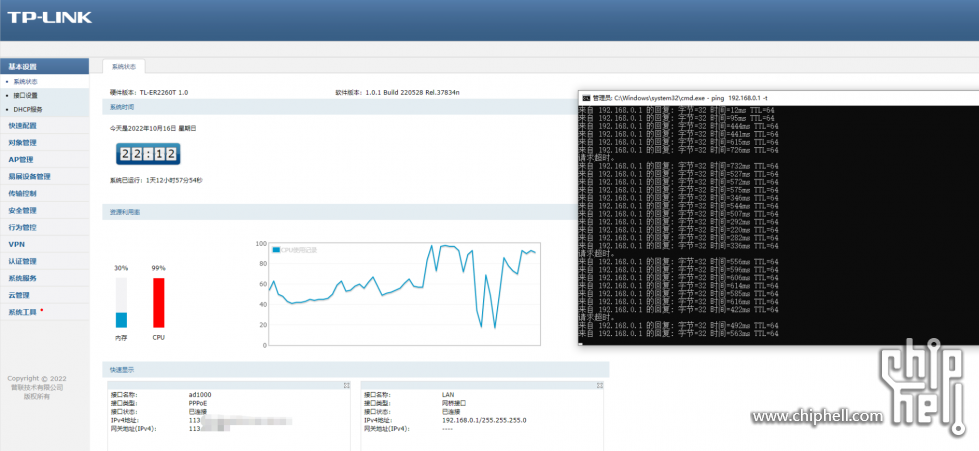Collapse the 基本设置 menu section
979x451 pixels.
pyautogui.click(x=44, y=66)
